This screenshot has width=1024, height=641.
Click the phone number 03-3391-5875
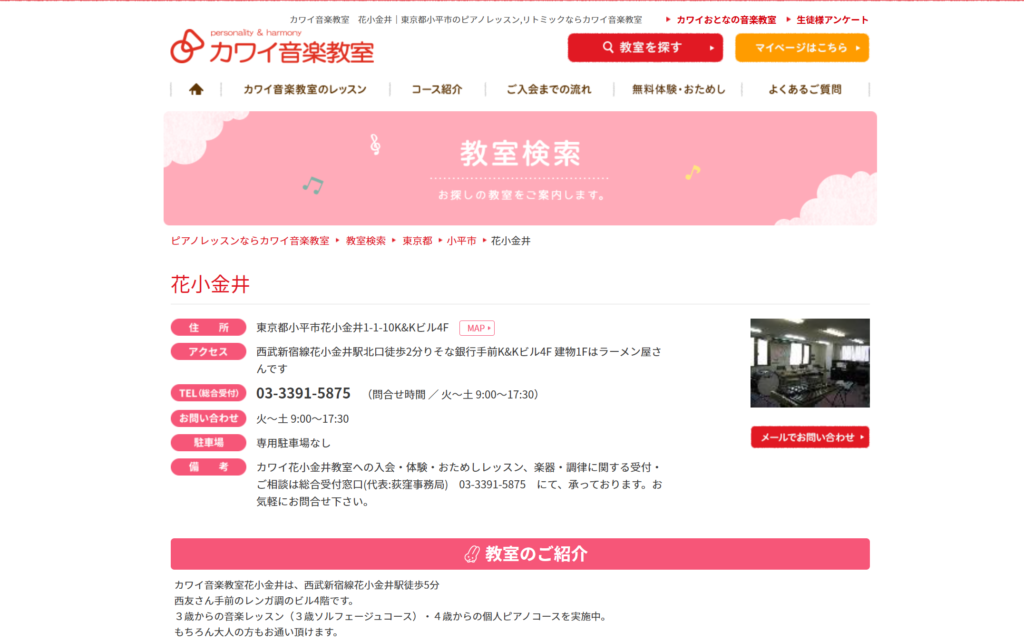[303, 393]
